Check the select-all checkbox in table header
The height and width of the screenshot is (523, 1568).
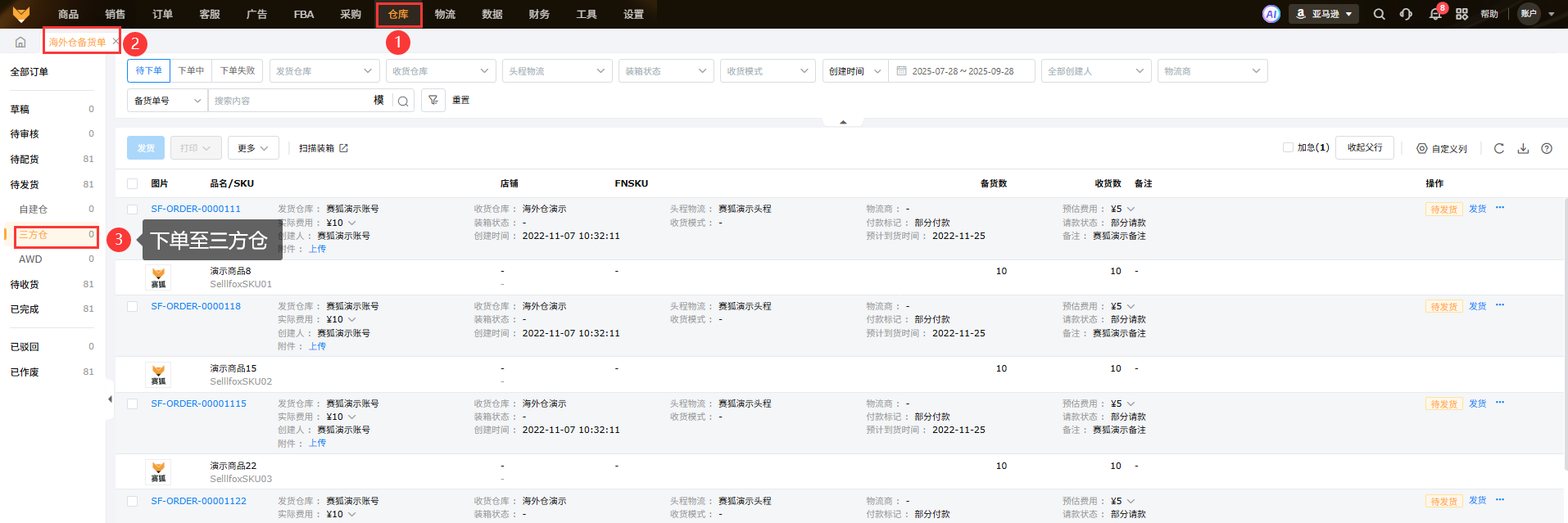click(x=133, y=183)
